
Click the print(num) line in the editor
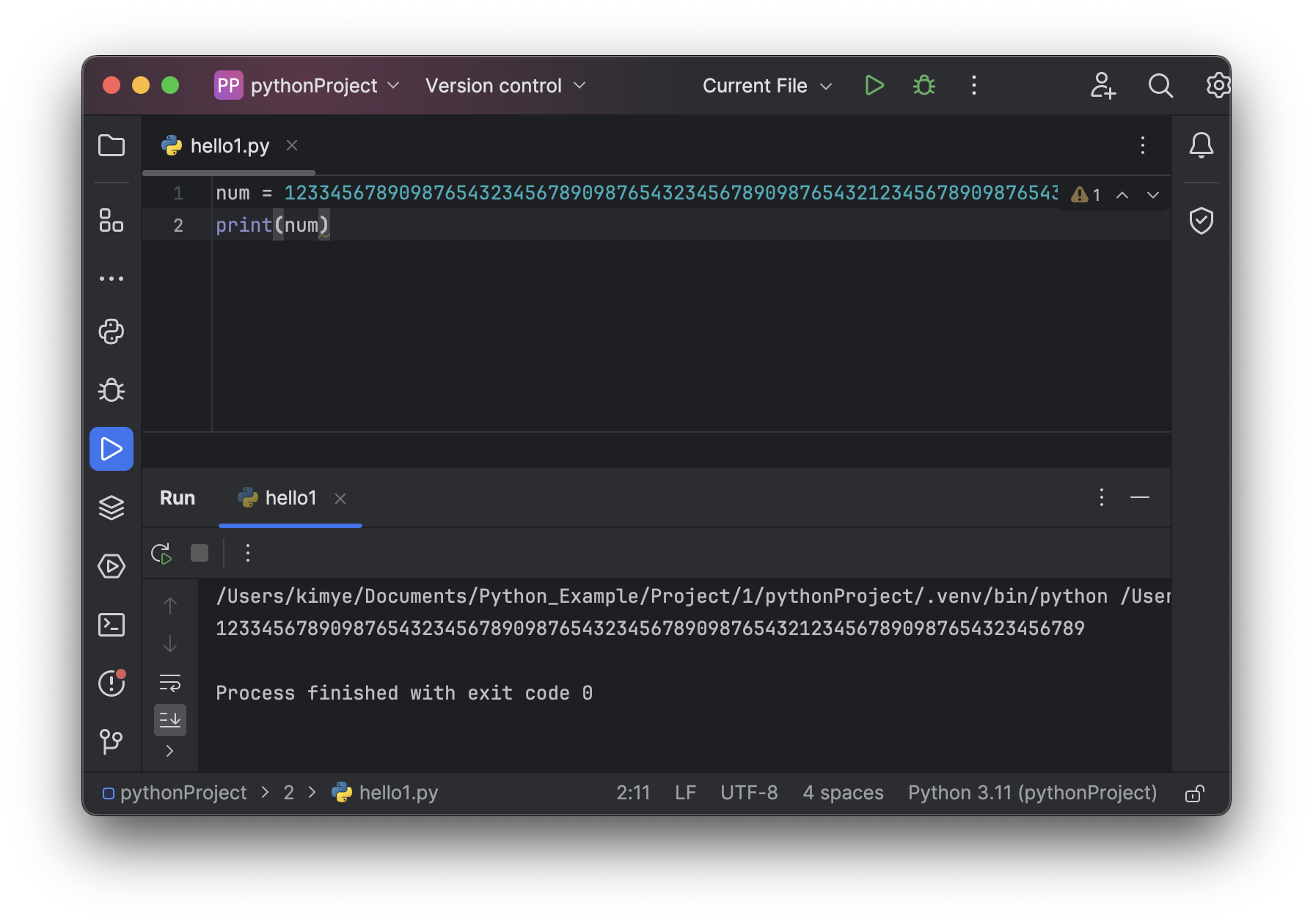(x=272, y=225)
